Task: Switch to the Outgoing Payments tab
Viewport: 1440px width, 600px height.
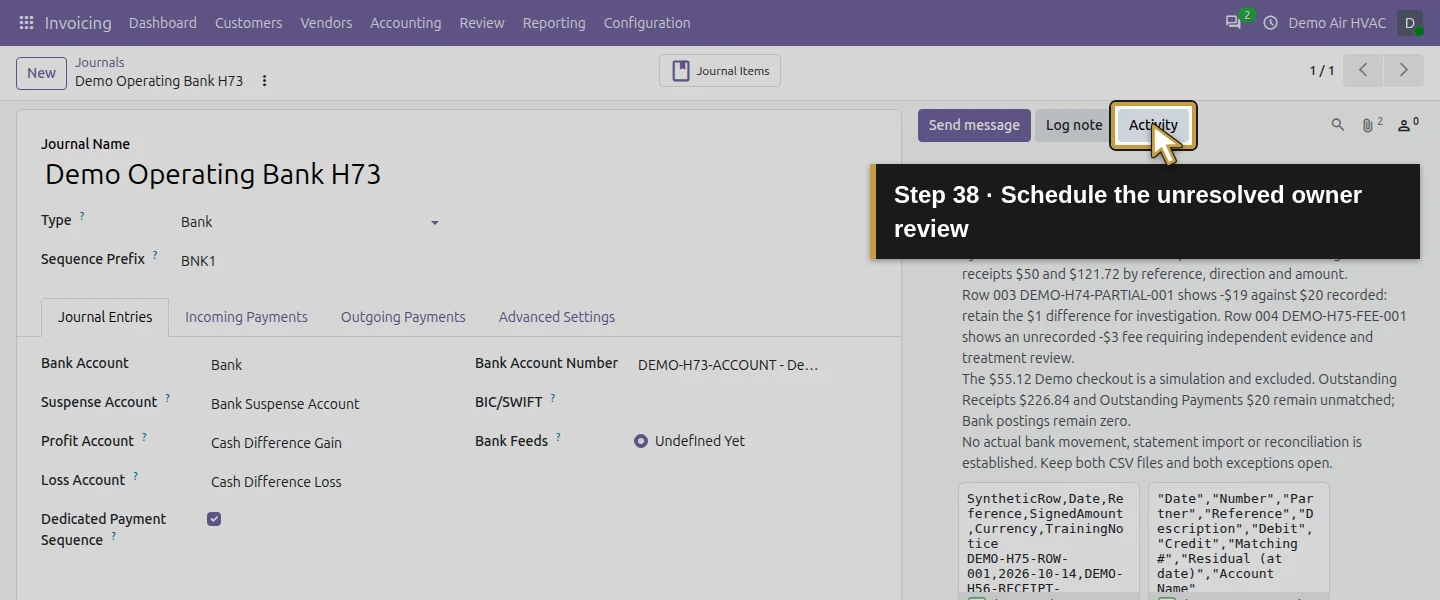Action: [403, 317]
